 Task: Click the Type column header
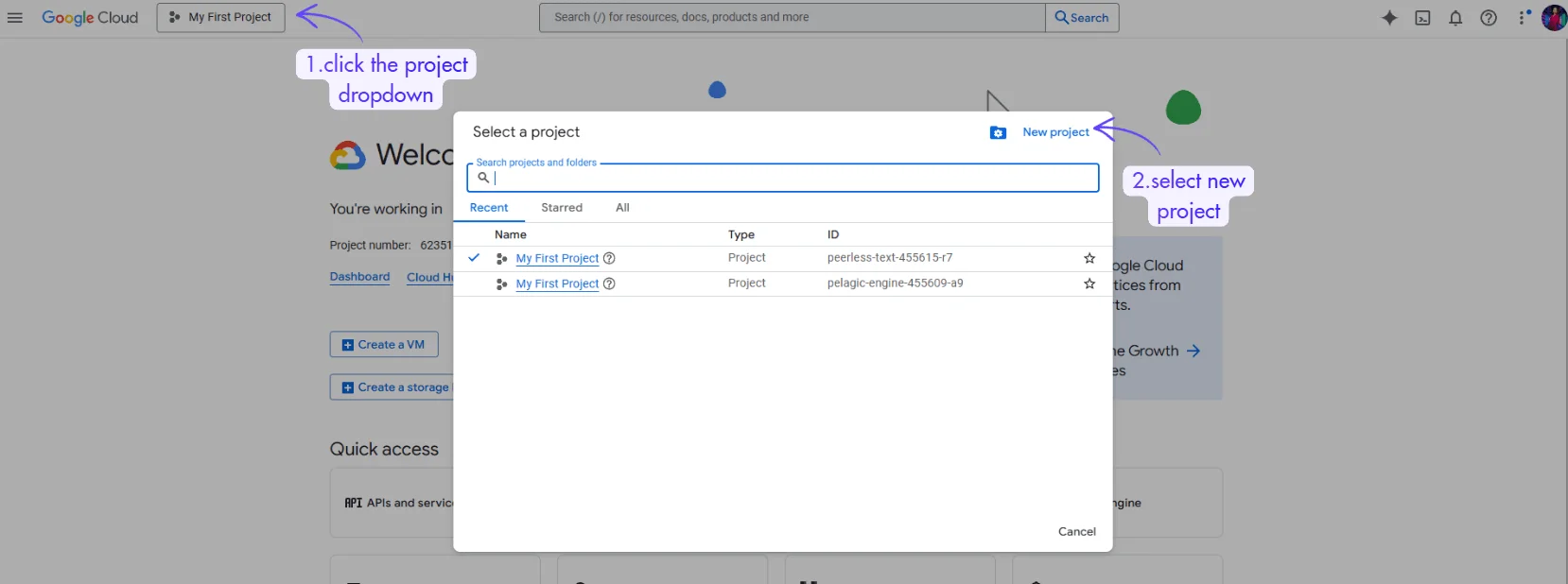pos(741,234)
